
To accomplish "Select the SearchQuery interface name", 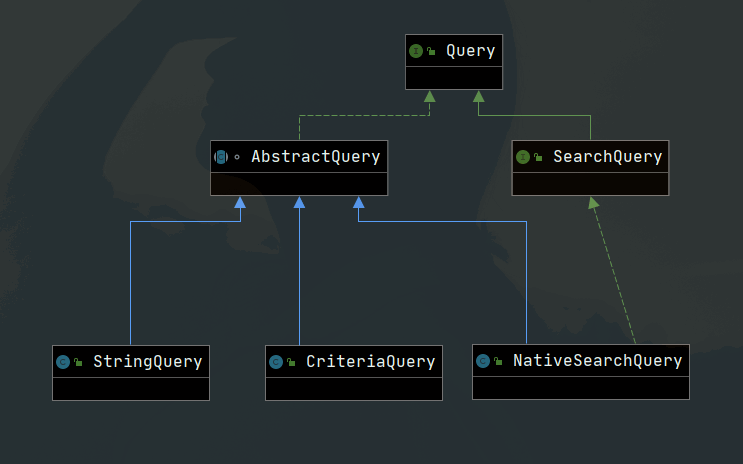I will click(607, 156).
